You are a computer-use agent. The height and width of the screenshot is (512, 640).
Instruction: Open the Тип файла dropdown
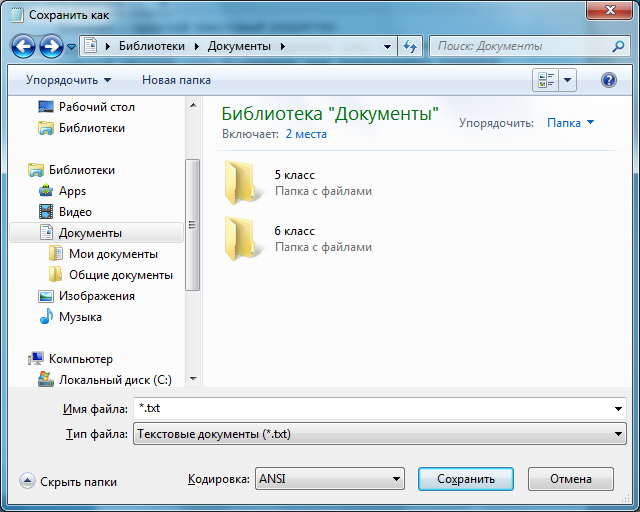click(x=380, y=434)
